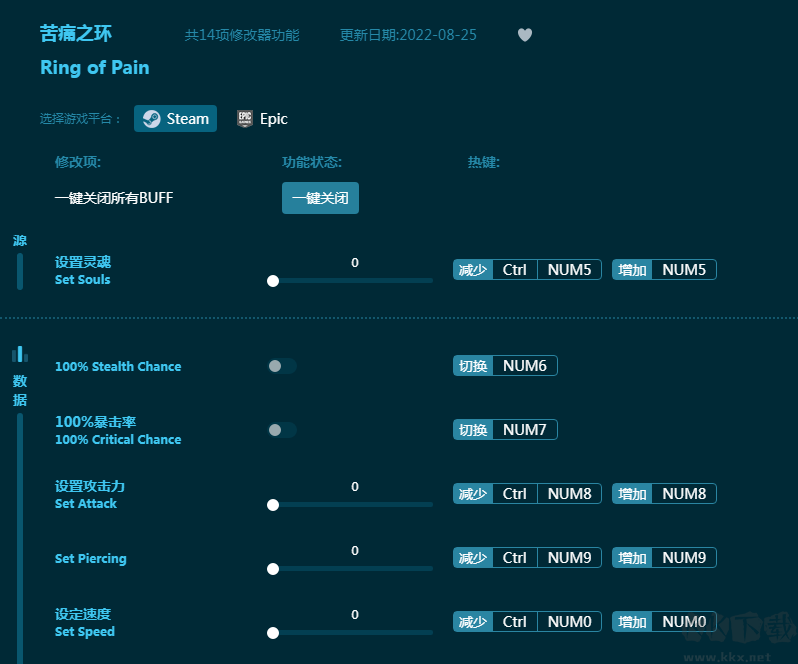The width and height of the screenshot is (798, 664).
Task: Click the Set Piercing slider handle
Action: pyautogui.click(x=273, y=569)
